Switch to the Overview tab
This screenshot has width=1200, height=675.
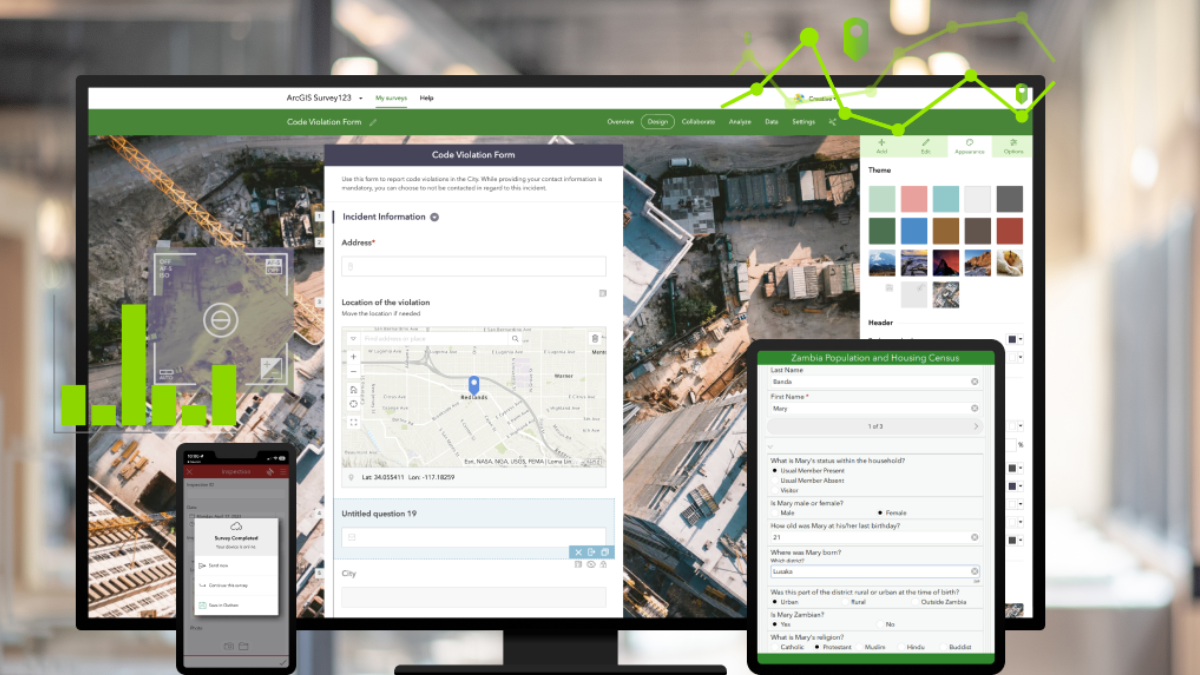pyautogui.click(x=620, y=122)
